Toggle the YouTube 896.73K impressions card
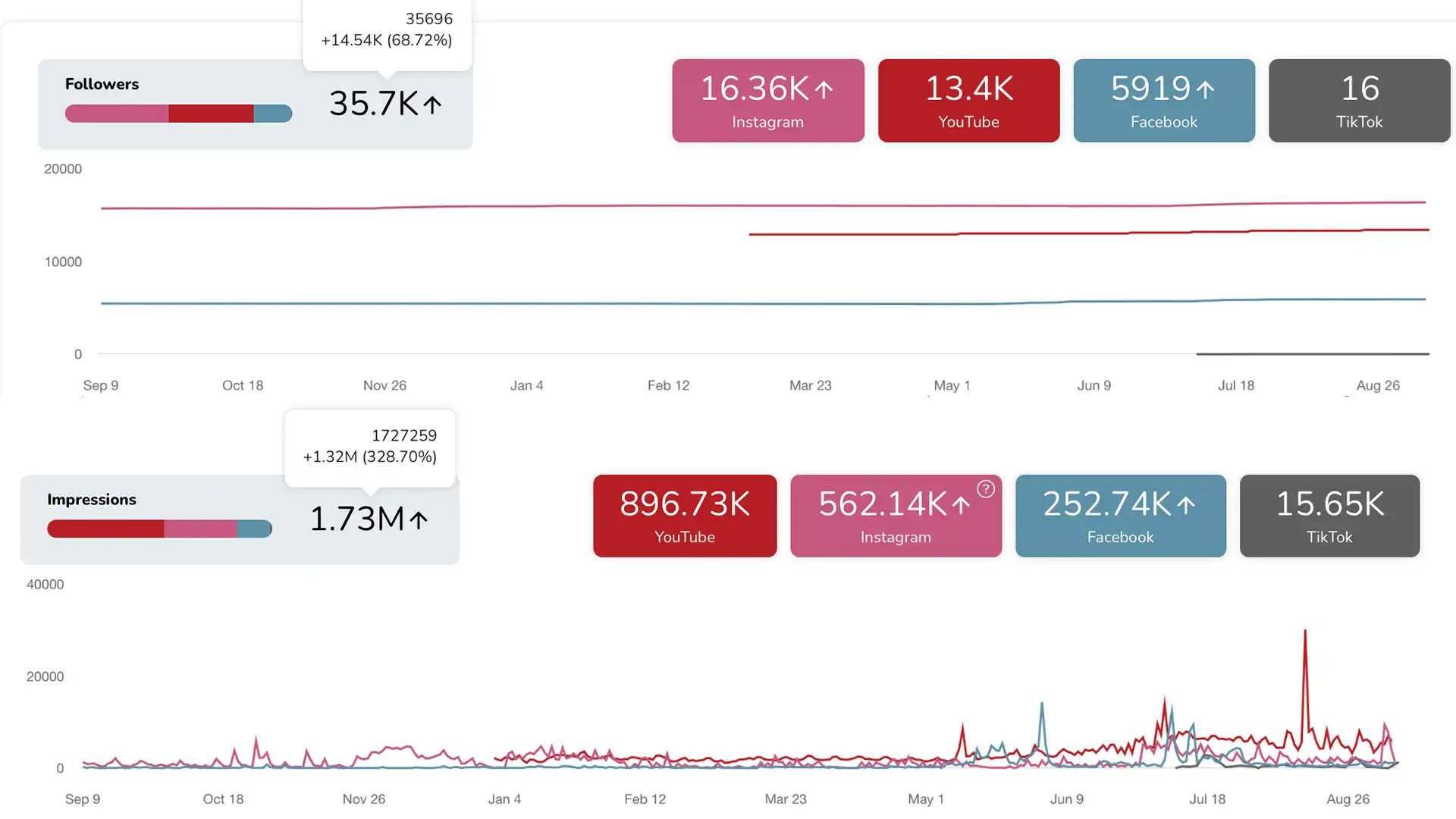The image size is (1456, 819). point(684,516)
